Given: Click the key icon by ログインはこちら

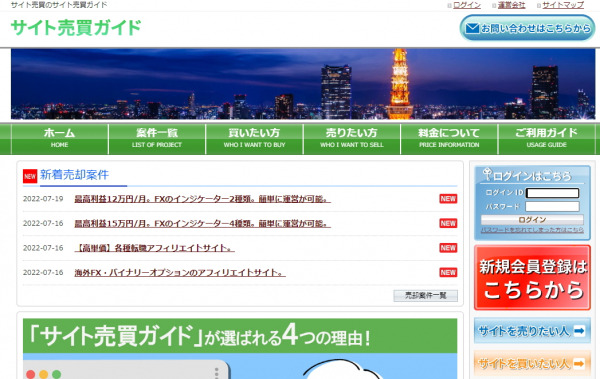Looking at the screenshot, I should [x=487, y=174].
